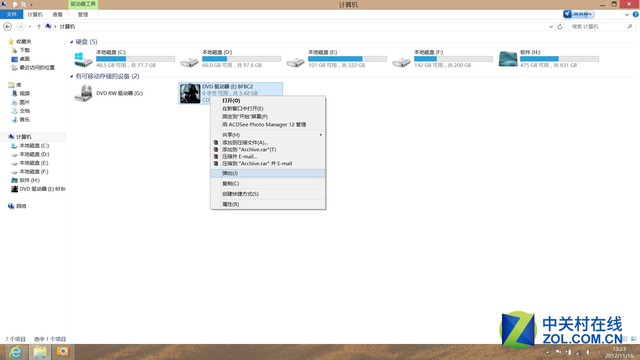This screenshot has height=360, width=640.
Task: Choose 固定到"开始"屏幕(P)
Action: pyautogui.click(x=268, y=116)
